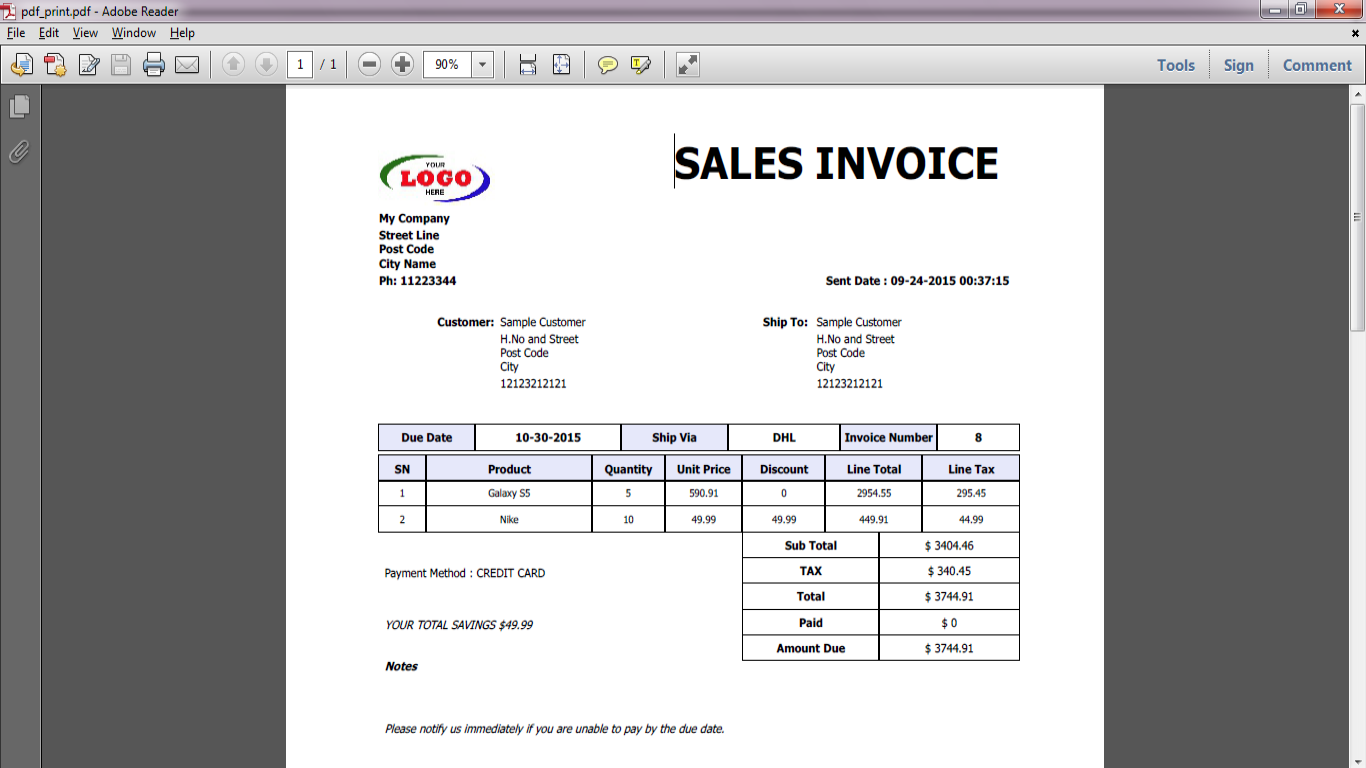Screen dimensions: 1366x768
Task: Click the 'My Company' text
Action: (414, 218)
